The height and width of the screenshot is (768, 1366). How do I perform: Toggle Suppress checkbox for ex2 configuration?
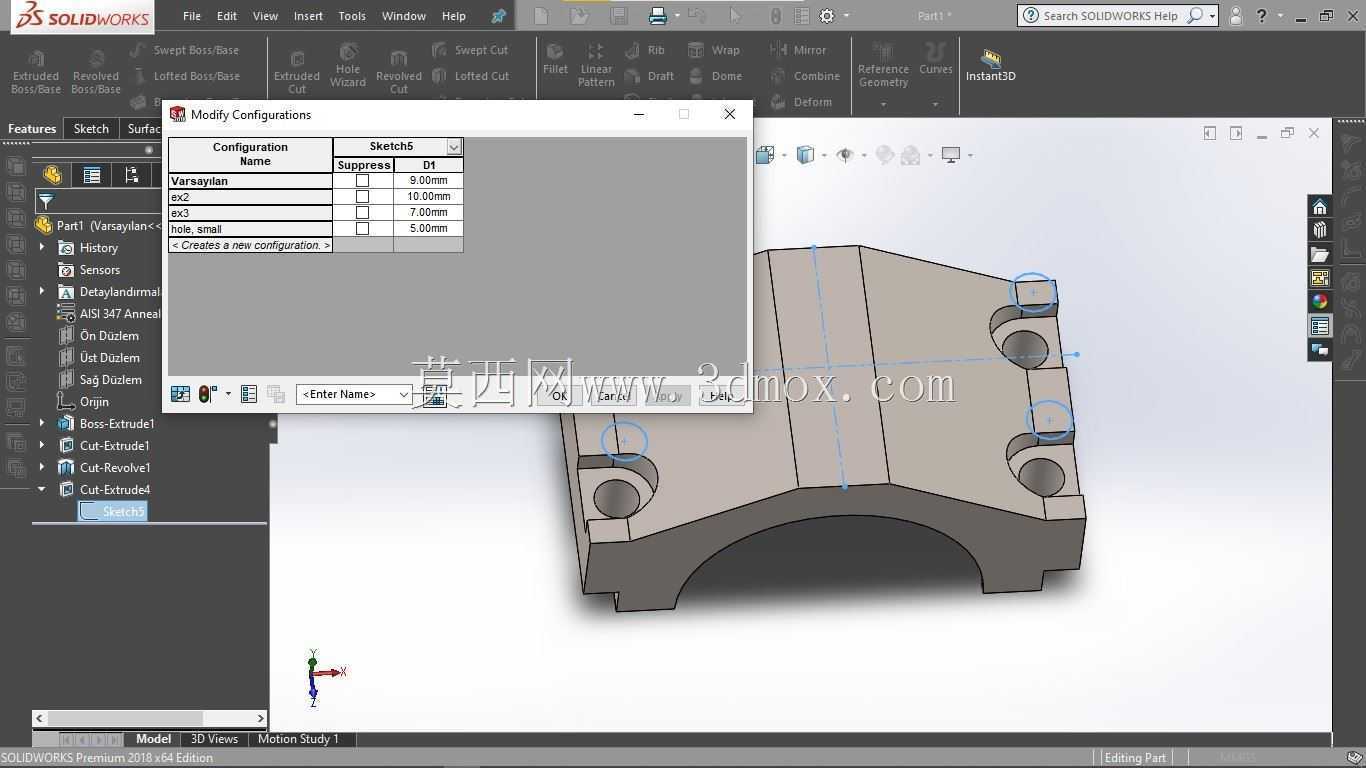pyautogui.click(x=362, y=197)
